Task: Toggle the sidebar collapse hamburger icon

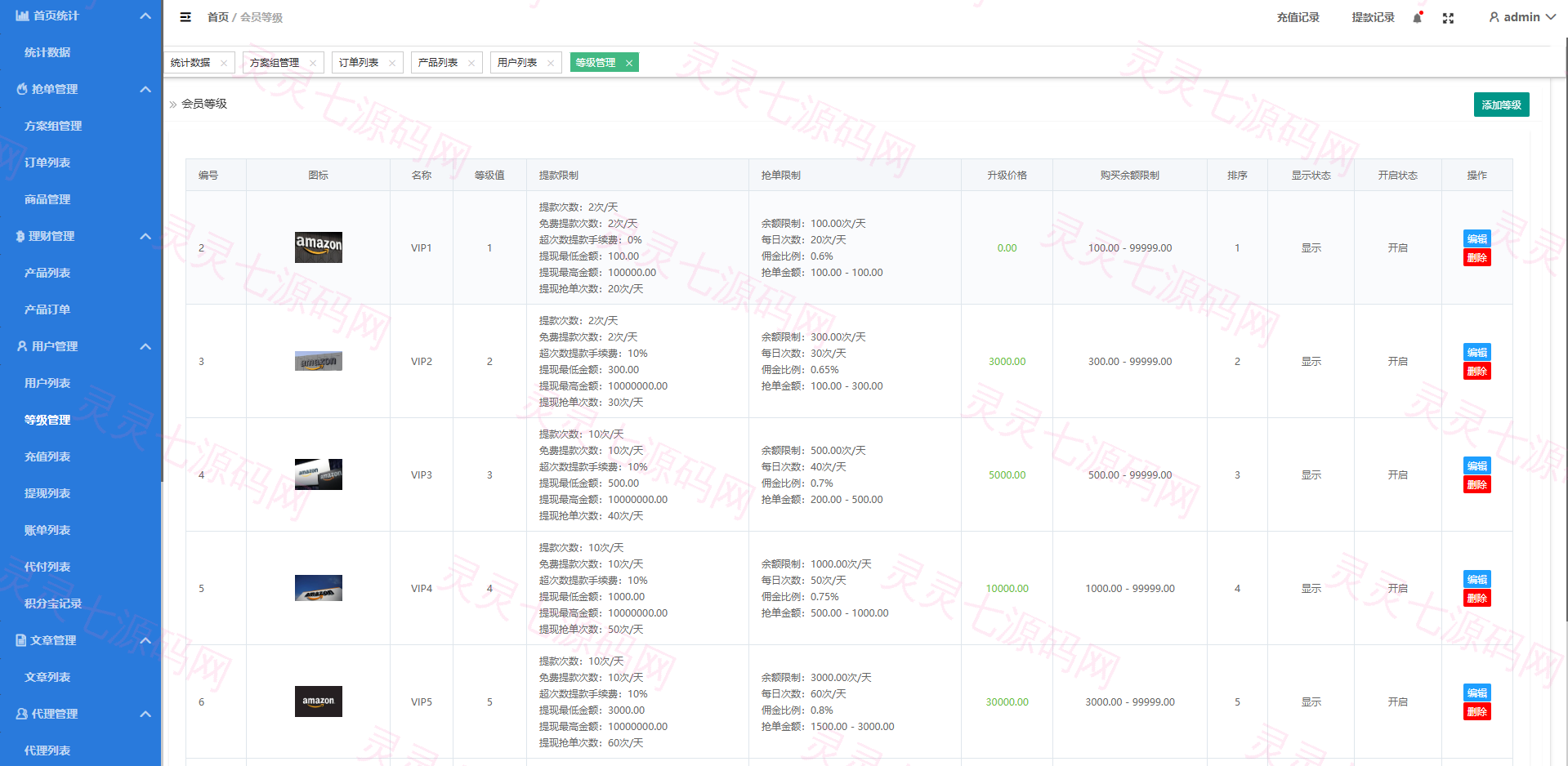Action: point(185,17)
